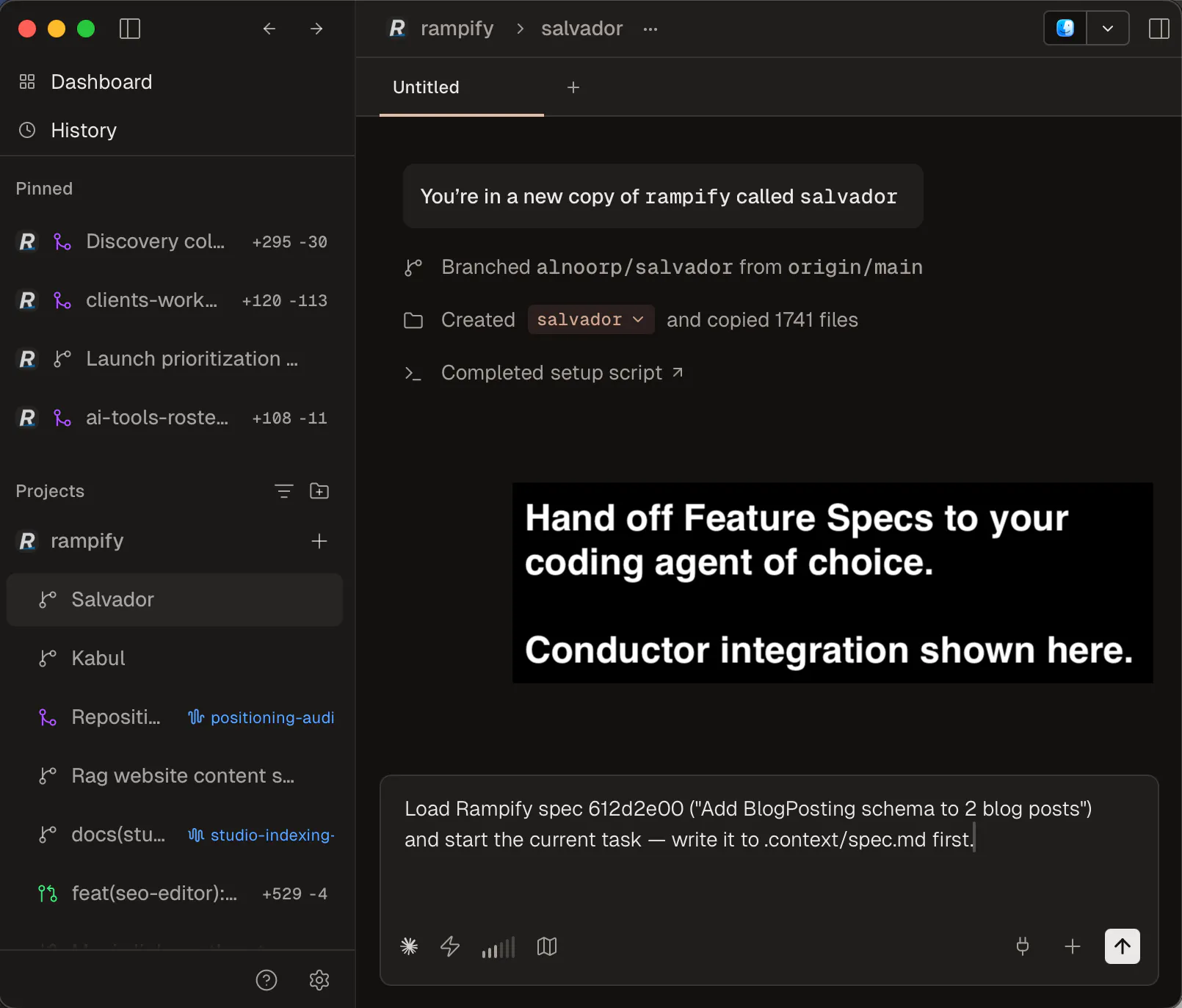Image resolution: width=1182 pixels, height=1008 pixels.
Task: Select the rampify project
Action: 87,541
